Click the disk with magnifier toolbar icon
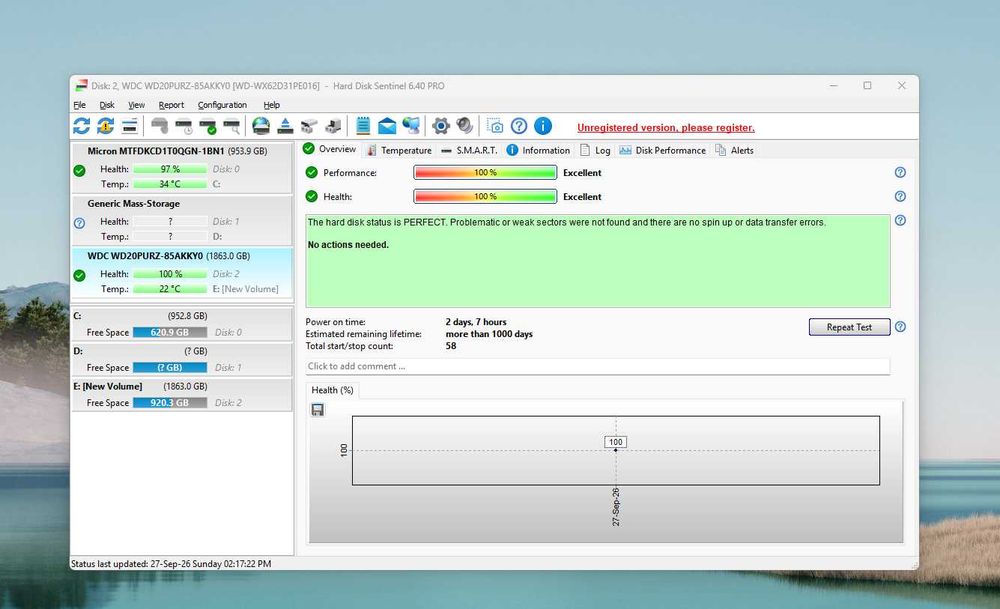 point(232,126)
